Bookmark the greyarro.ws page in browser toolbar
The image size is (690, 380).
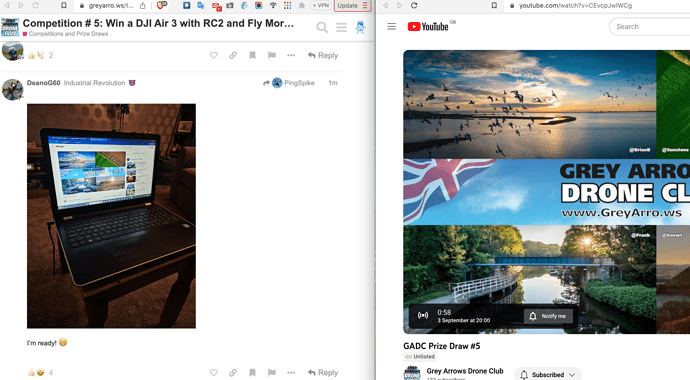[64, 5]
